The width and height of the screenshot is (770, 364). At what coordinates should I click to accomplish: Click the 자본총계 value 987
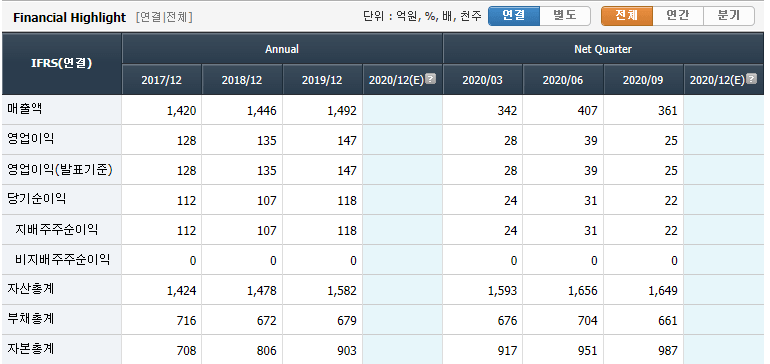tap(668, 351)
